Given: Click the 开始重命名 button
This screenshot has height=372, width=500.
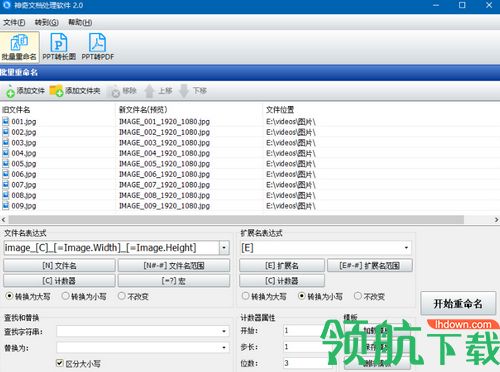Looking at the screenshot, I should click(458, 303).
